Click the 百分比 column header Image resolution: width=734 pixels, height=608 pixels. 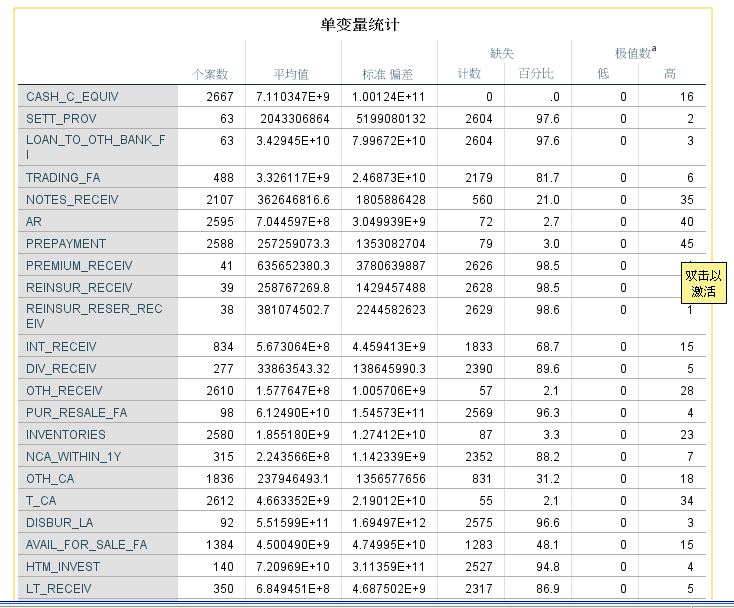[536, 73]
